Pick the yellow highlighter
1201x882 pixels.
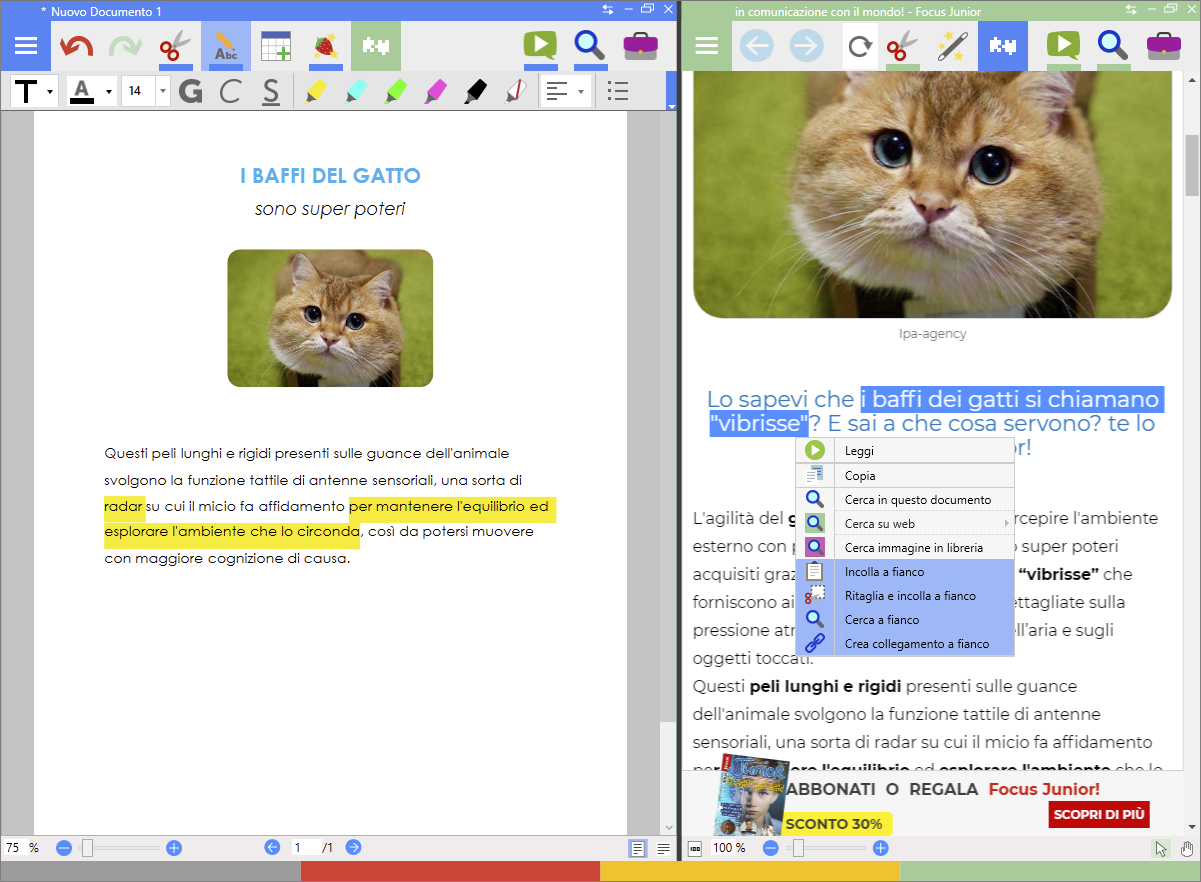[x=316, y=92]
